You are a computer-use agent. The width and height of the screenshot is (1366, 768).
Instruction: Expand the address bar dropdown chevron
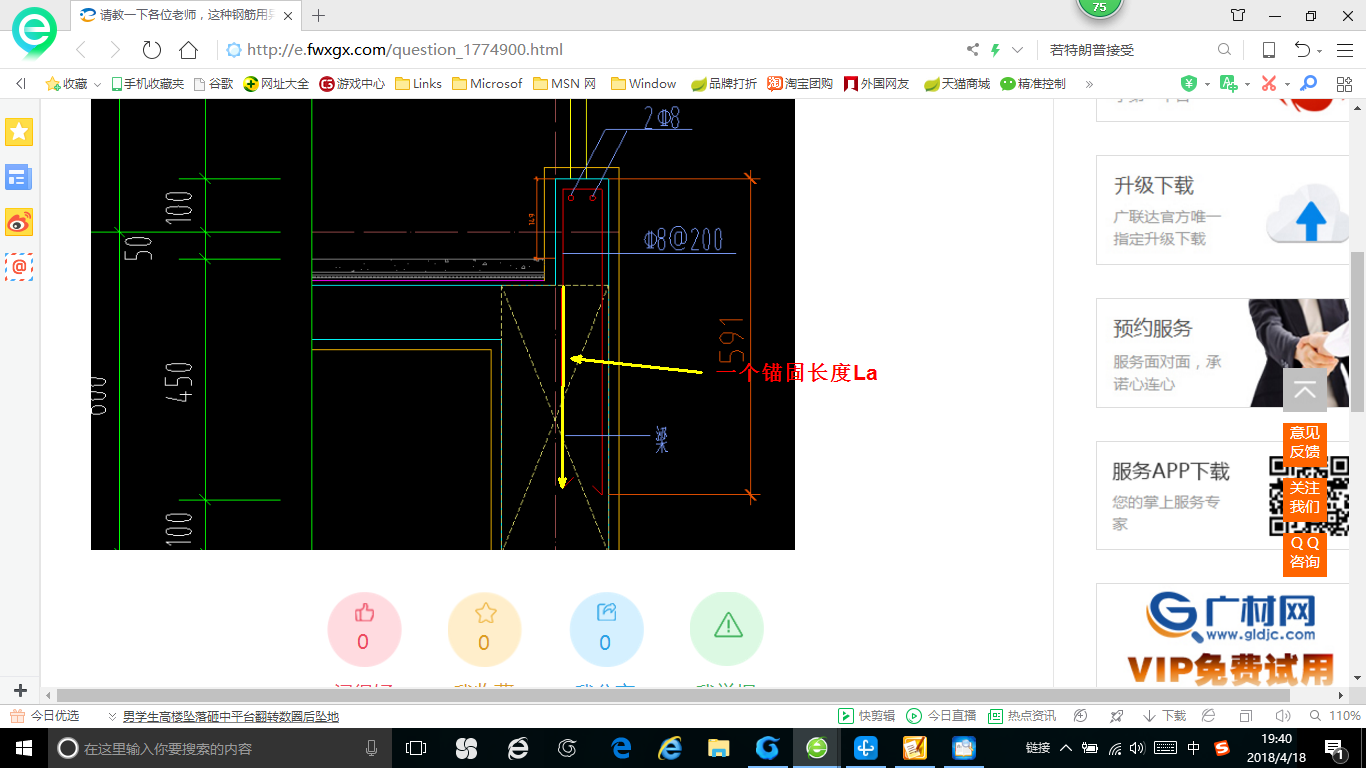pyautogui.click(x=1018, y=50)
